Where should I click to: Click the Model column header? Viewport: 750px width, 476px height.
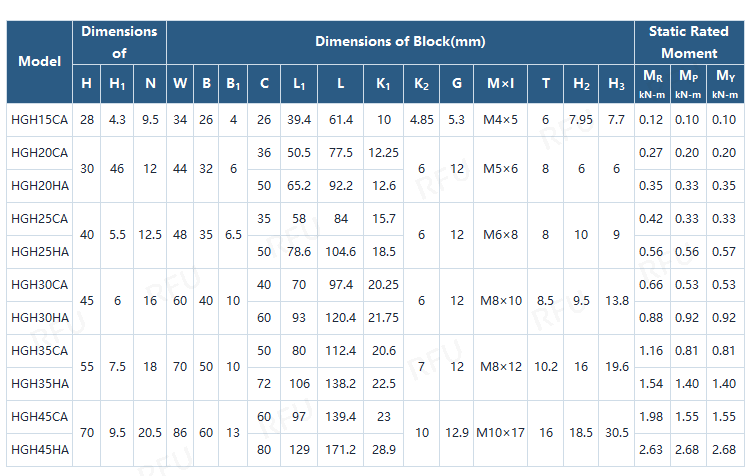40,61
